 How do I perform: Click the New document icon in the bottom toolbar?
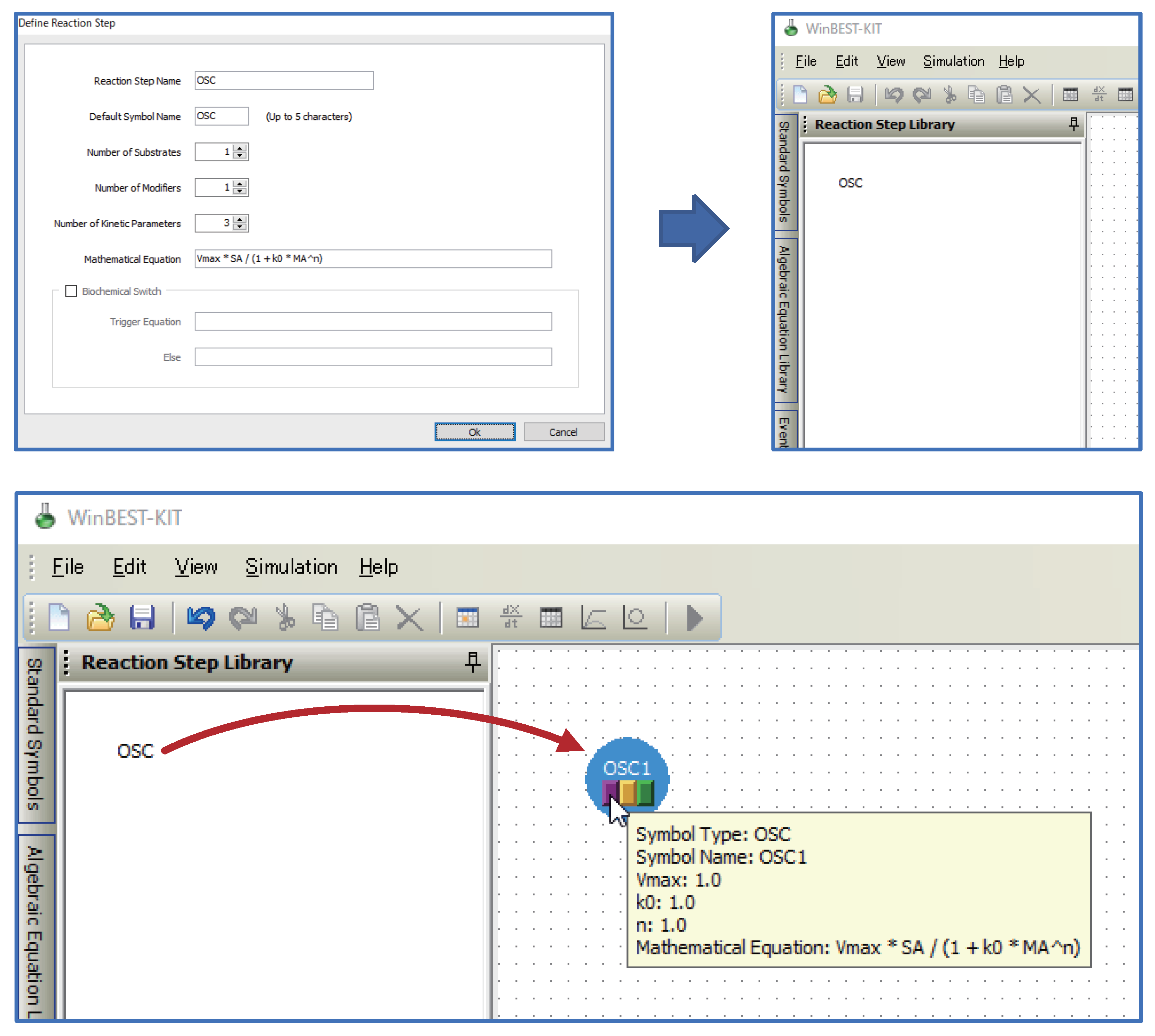pyautogui.click(x=59, y=617)
